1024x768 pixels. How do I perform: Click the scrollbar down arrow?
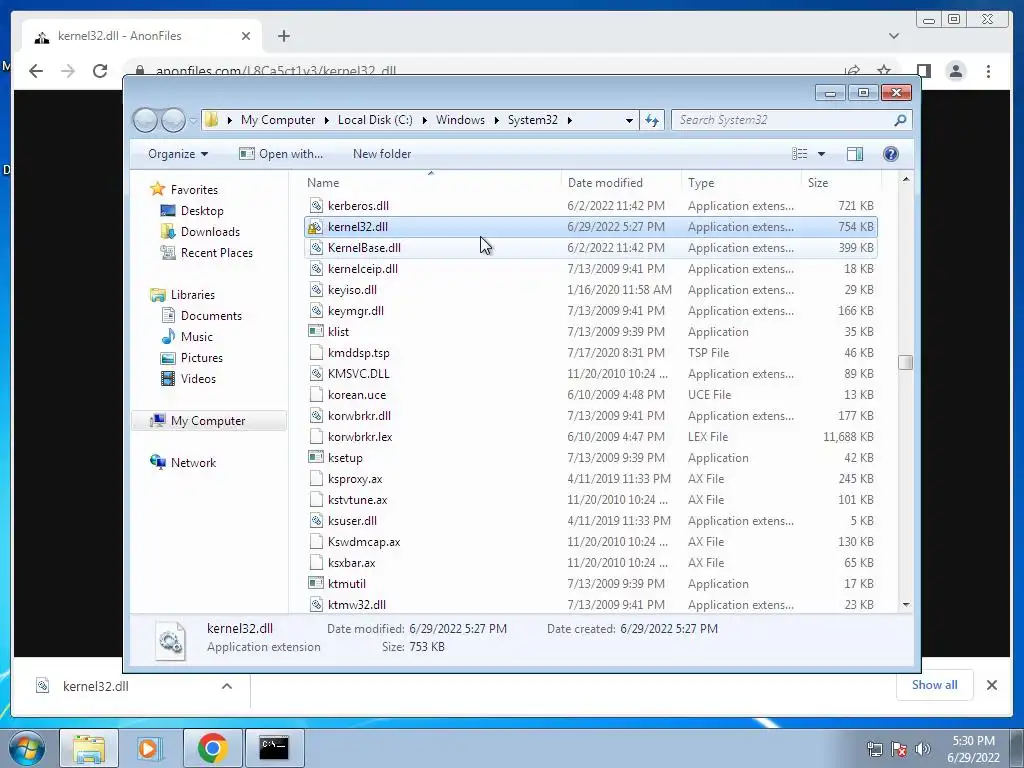pos(906,605)
